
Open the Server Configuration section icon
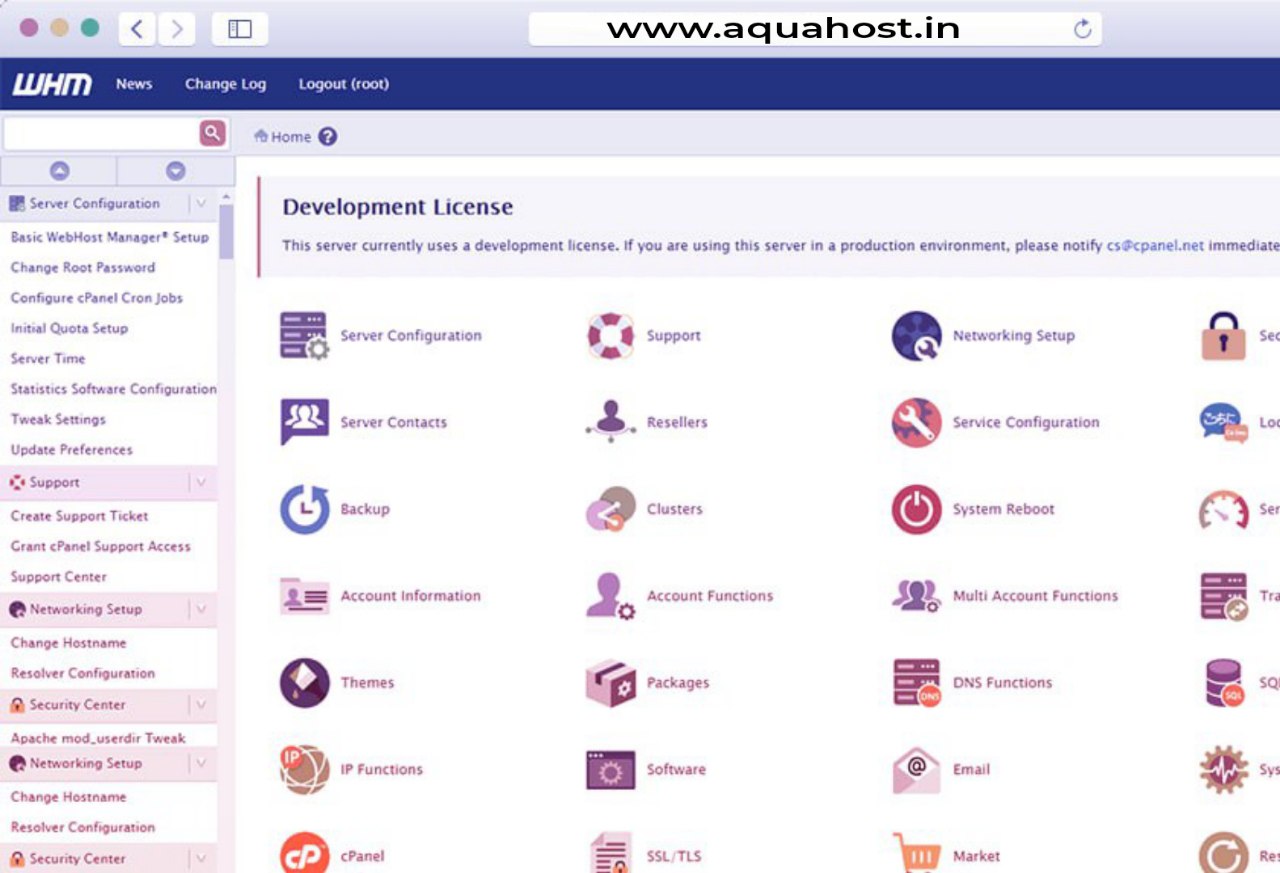[x=303, y=335]
